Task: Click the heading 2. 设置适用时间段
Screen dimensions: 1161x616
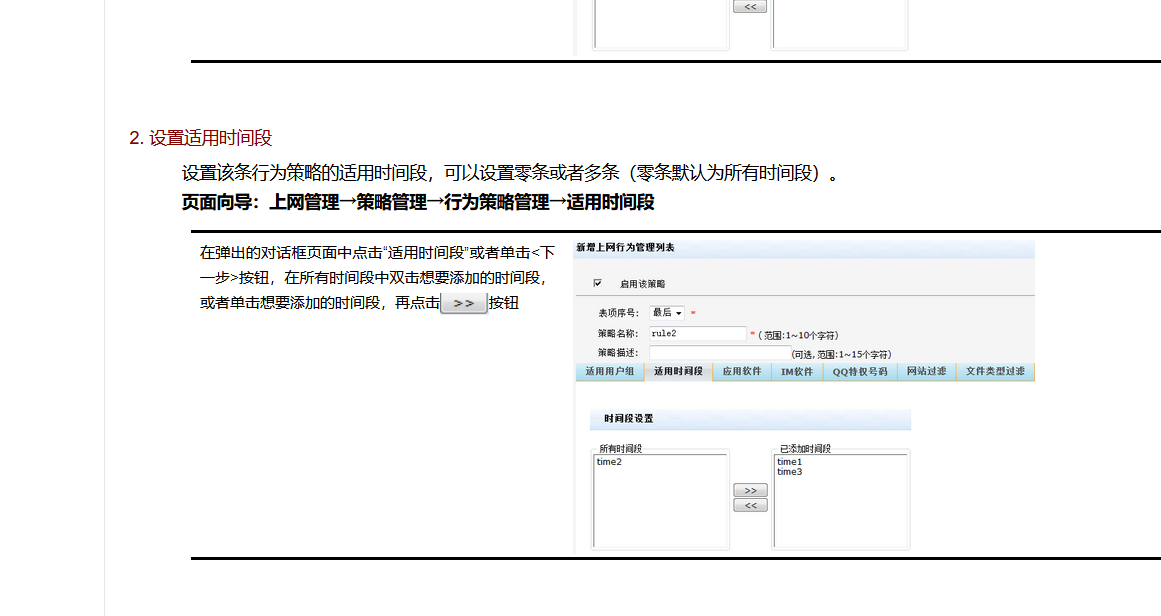Action: coord(201,138)
